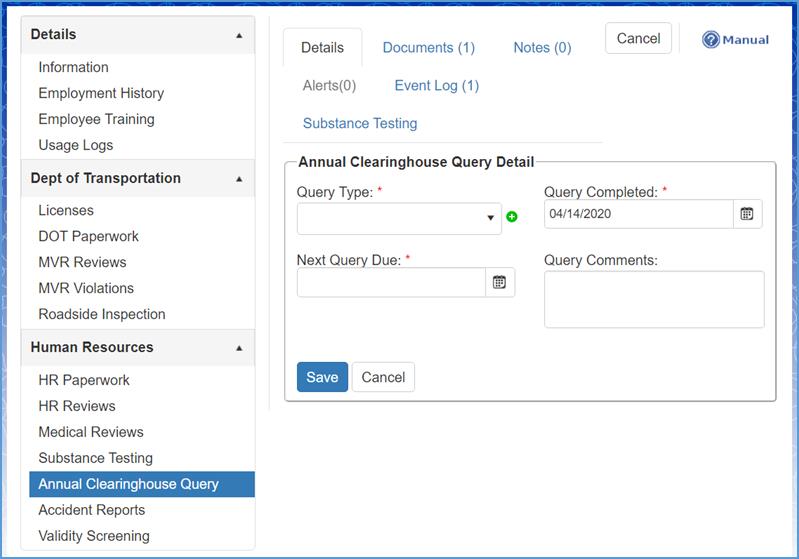Collapse the Human Resources section
The image size is (799, 559).
238,348
